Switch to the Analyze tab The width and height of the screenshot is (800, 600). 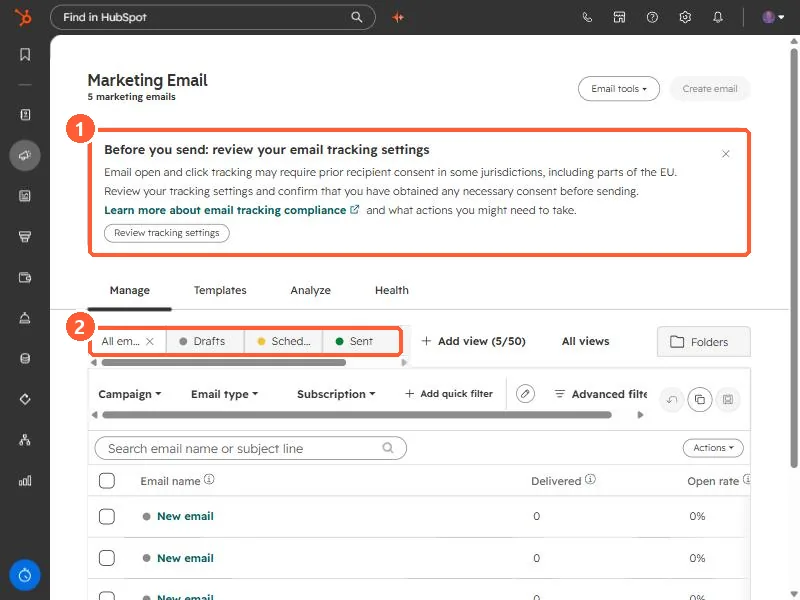click(x=310, y=290)
